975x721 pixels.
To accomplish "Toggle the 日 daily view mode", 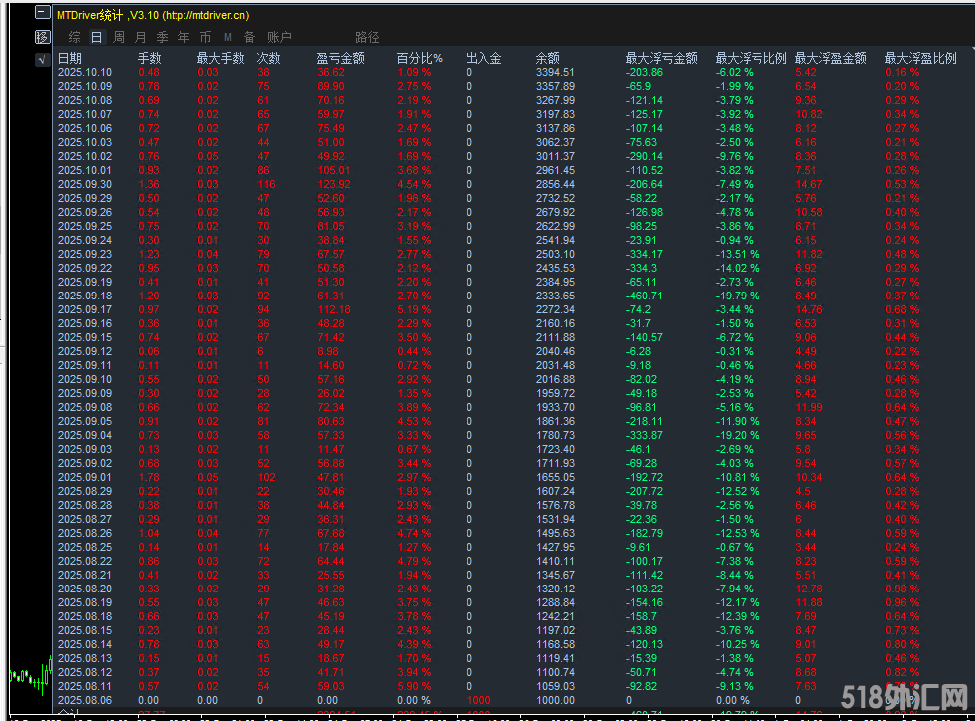I will click(x=94, y=36).
